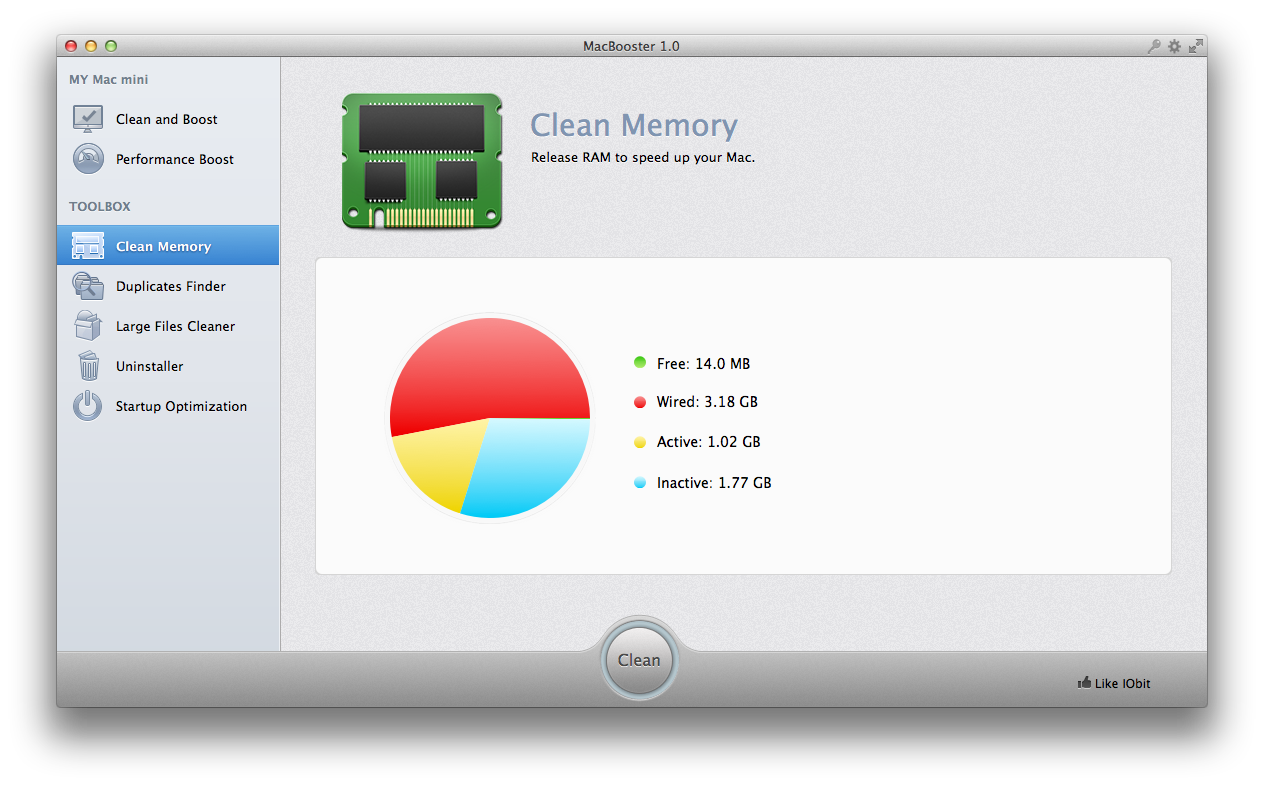This screenshot has height=786, width=1264.
Task: Click the fullscreen arrows icon
Action: [1195, 46]
